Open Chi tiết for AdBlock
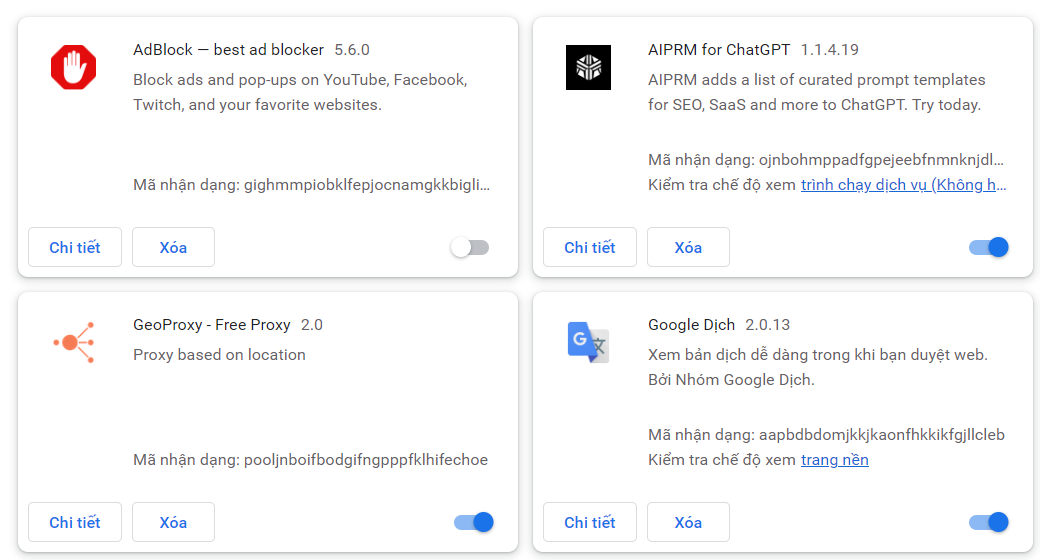 click(75, 247)
